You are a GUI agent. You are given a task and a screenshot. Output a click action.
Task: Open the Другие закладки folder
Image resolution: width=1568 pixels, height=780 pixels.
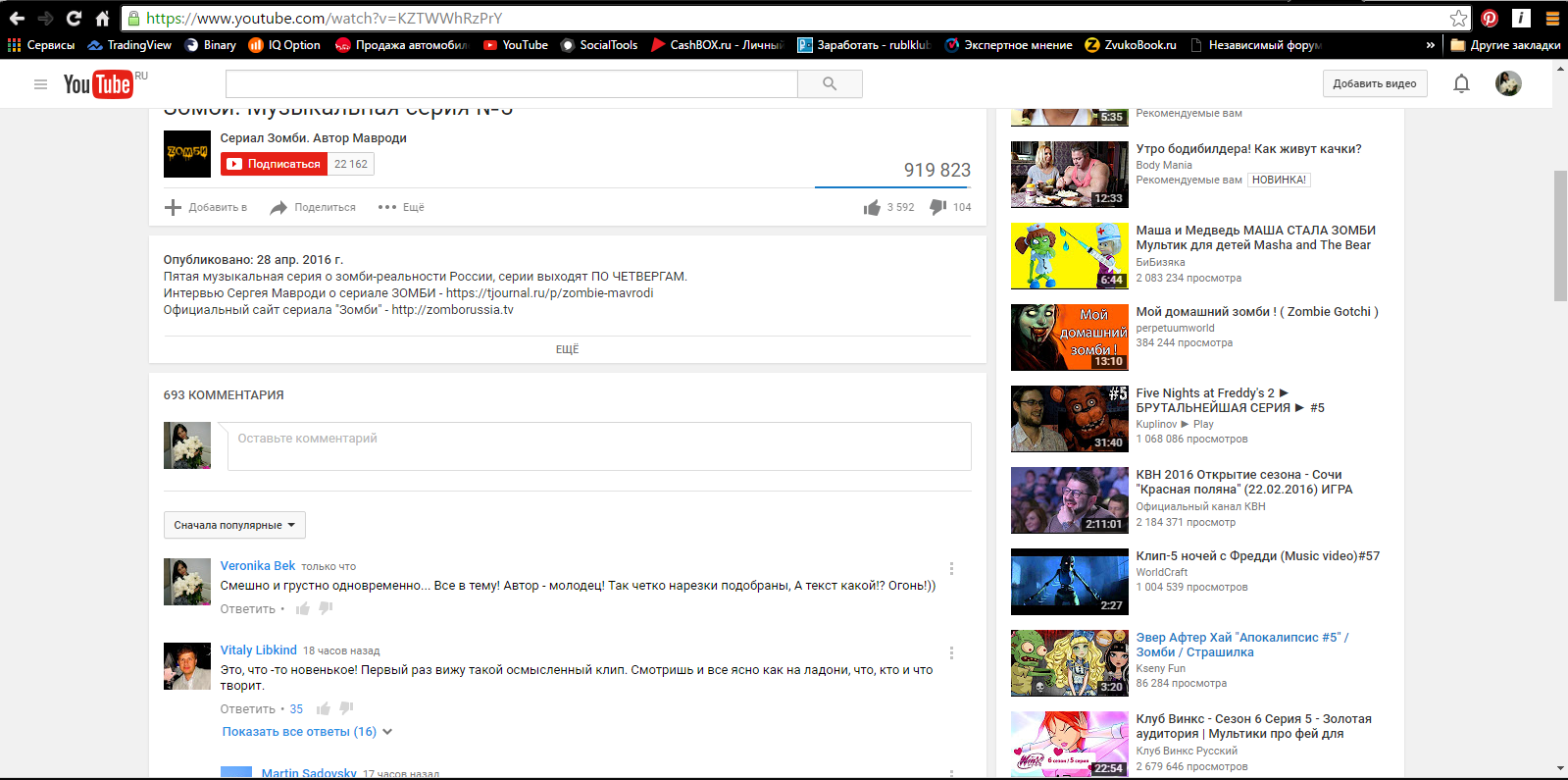(x=1505, y=45)
